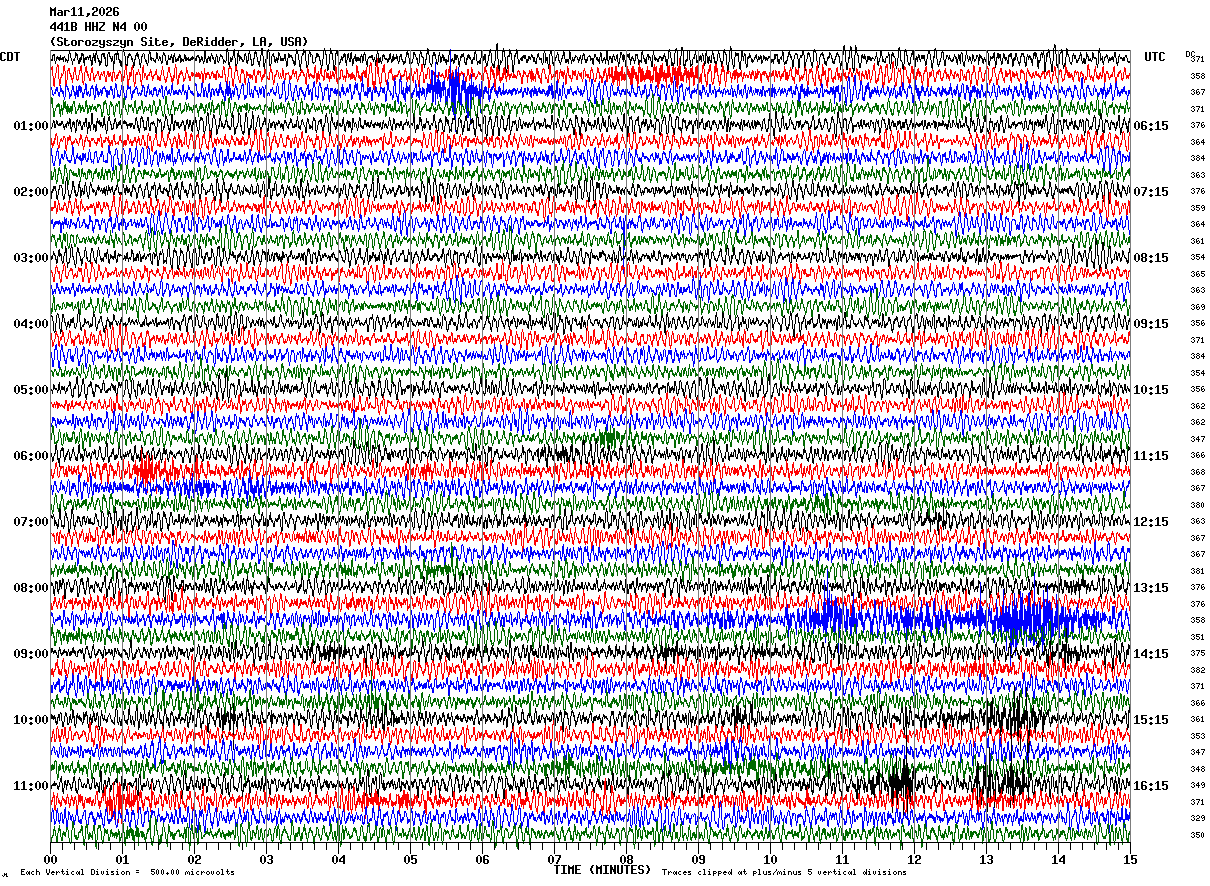Image resolution: width=1210 pixels, height=886 pixels.
Task: Click the DC offset value 329
Action: (x=1197, y=818)
